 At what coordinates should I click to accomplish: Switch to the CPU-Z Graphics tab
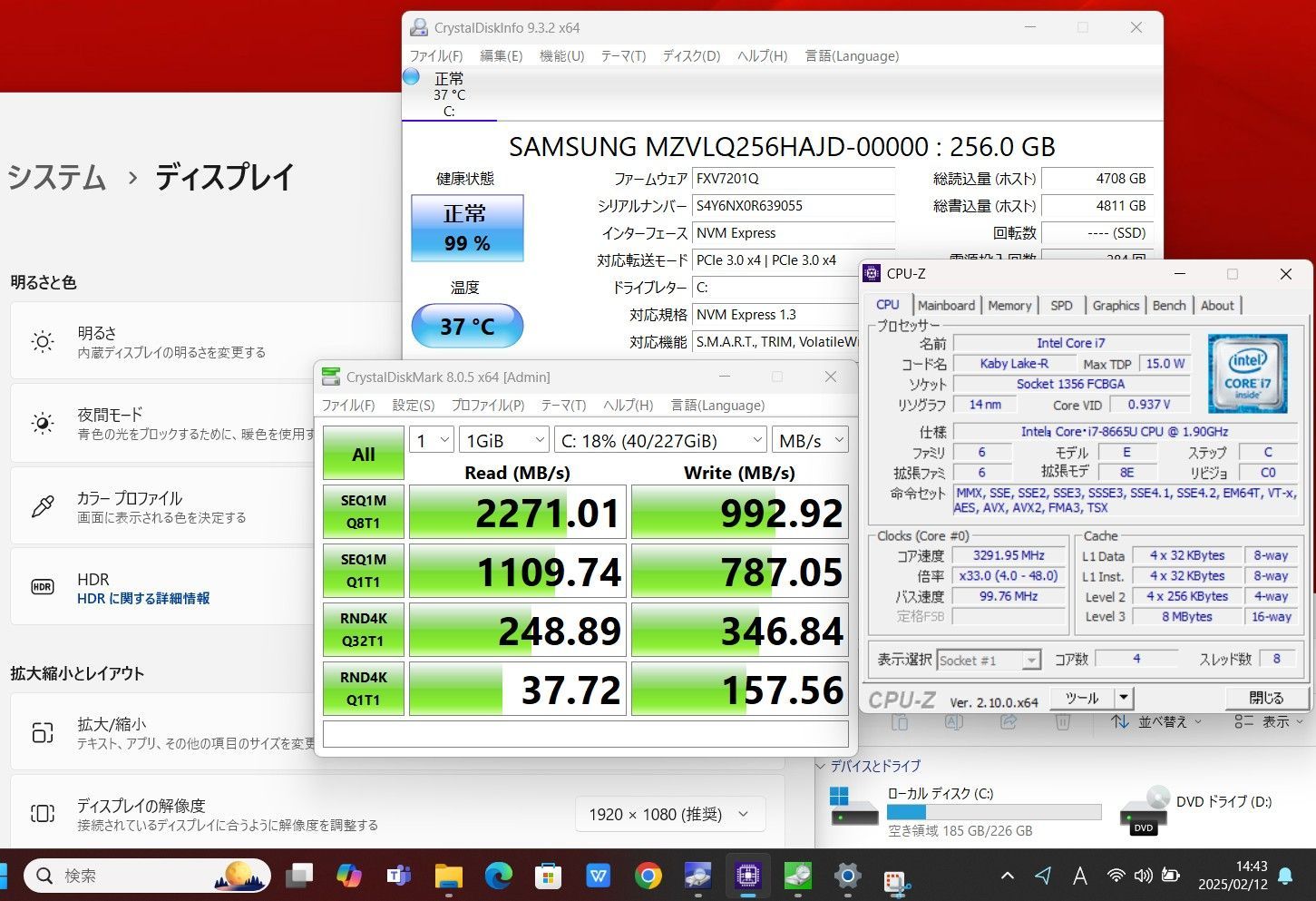point(1116,306)
